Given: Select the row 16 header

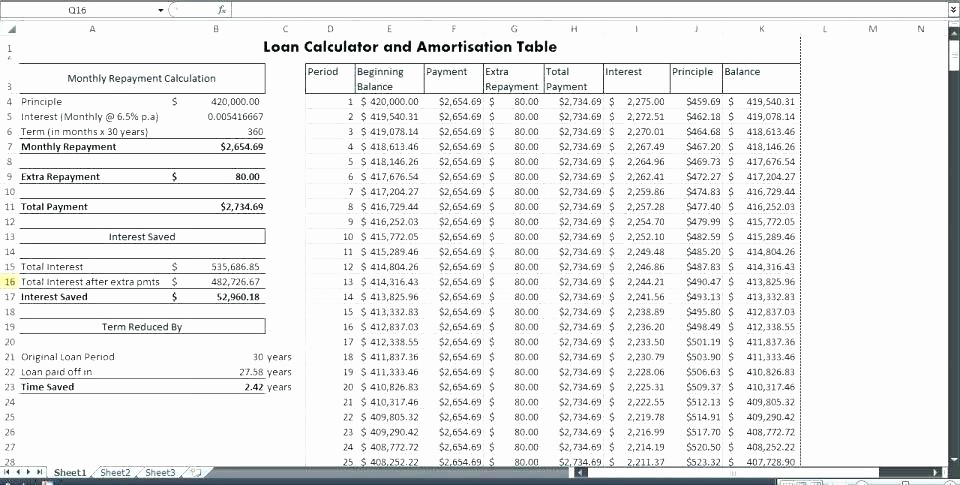Looking at the screenshot, I should [x=9, y=282].
